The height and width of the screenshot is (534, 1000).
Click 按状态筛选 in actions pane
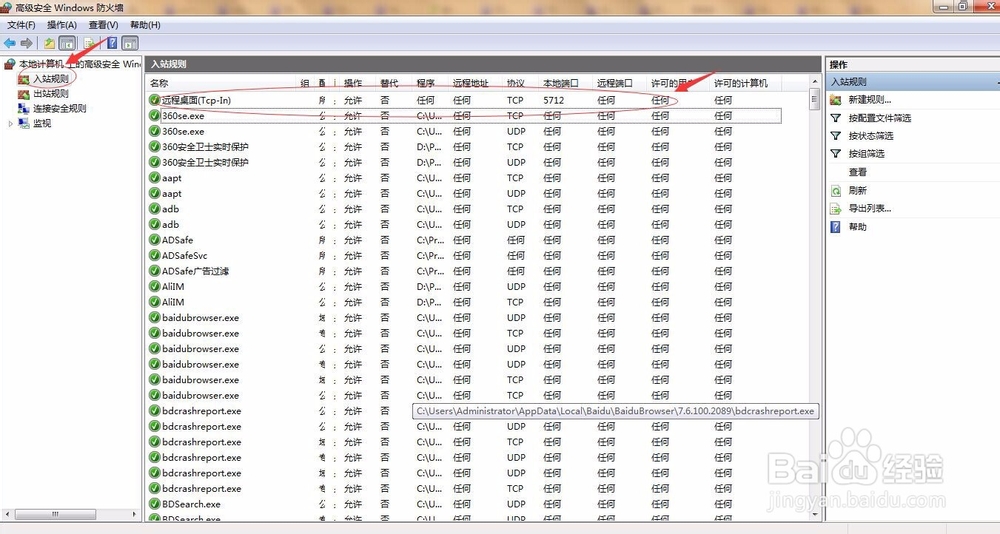click(871, 136)
